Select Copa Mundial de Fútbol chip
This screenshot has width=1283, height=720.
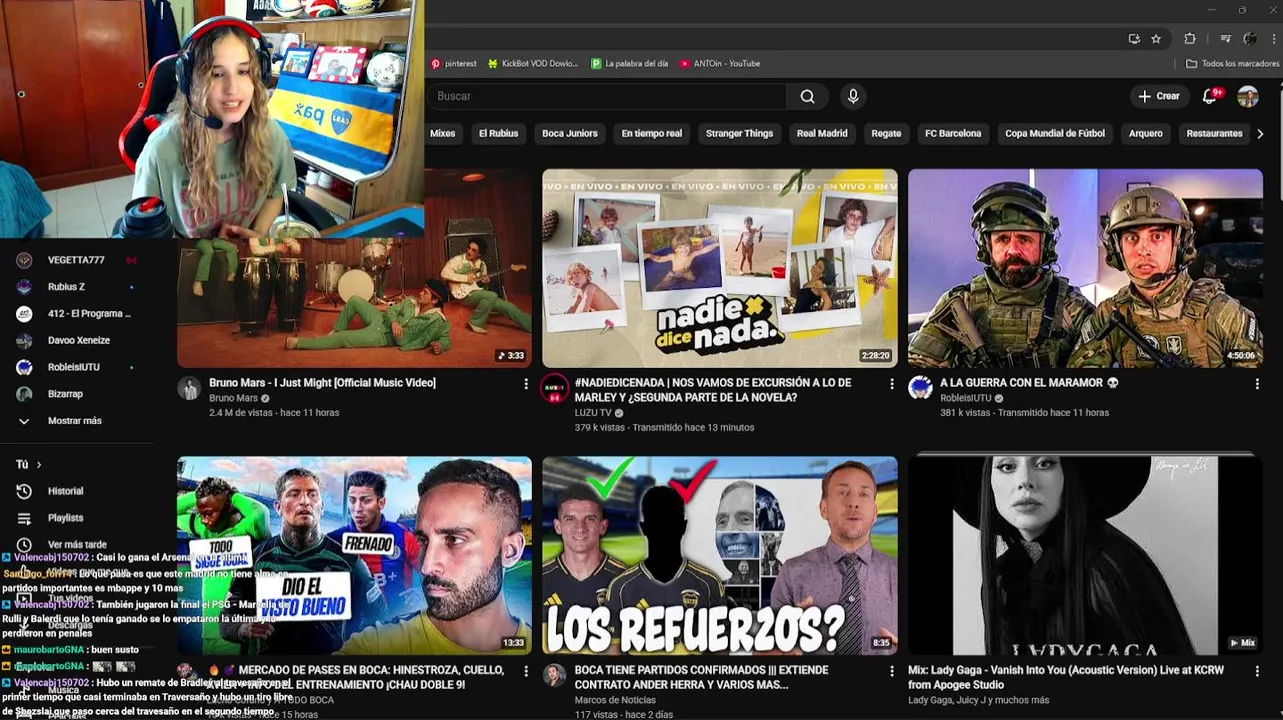tap(1055, 133)
